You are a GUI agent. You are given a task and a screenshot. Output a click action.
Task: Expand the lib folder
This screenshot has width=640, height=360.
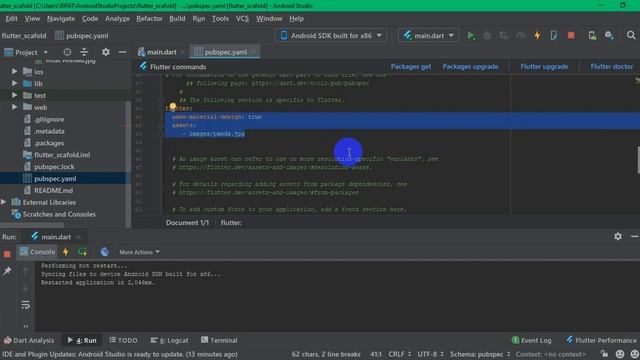(14, 83)
